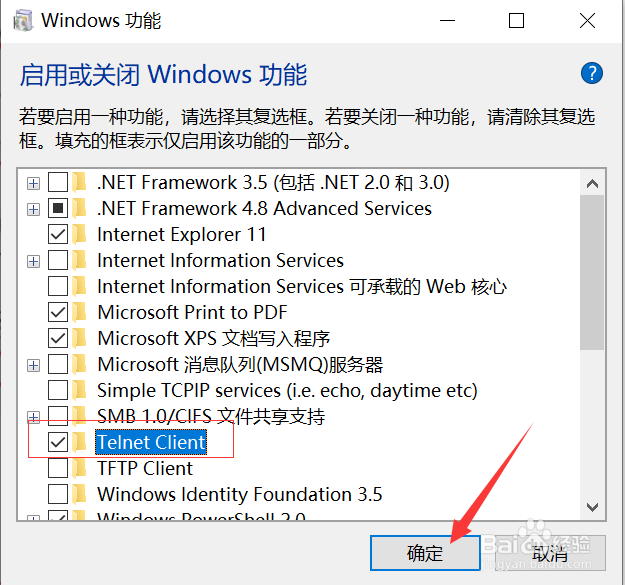Select Microsoft XPS 文档写入程序 item
The width and height of the screenshot is (625, 585).
tap(213, 339)
